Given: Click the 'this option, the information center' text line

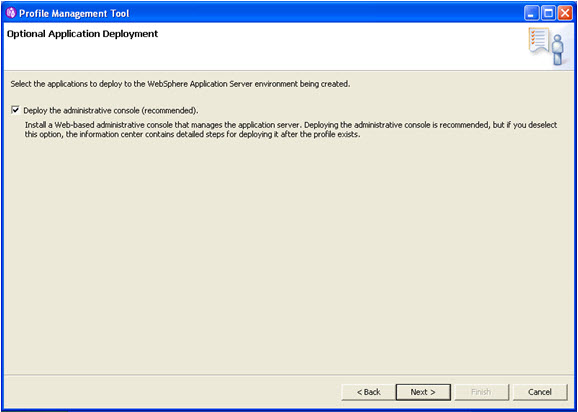Looking at the screenshot, I should 192,135.
